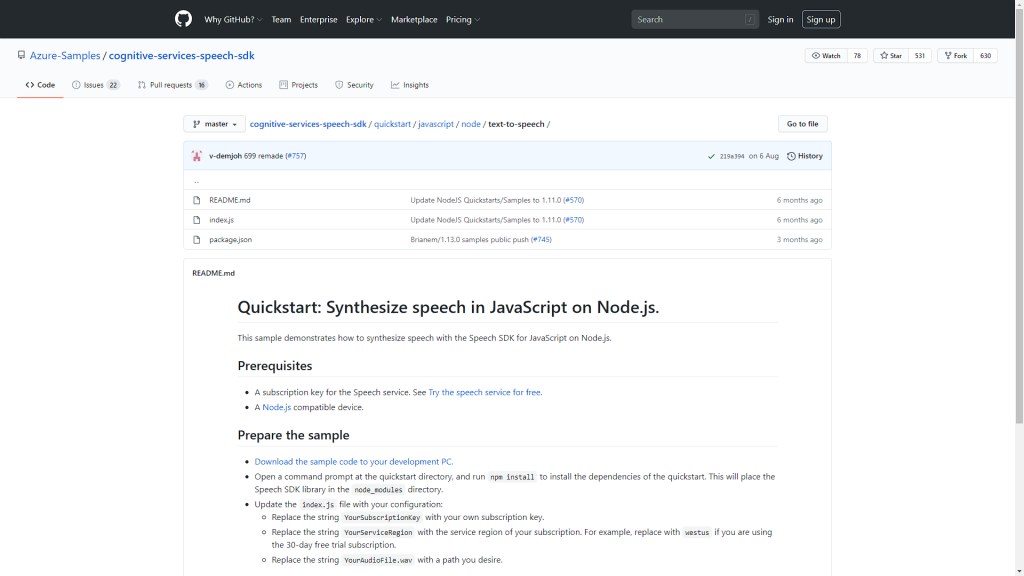Open #570 link in the README.md row

[573, 200]
